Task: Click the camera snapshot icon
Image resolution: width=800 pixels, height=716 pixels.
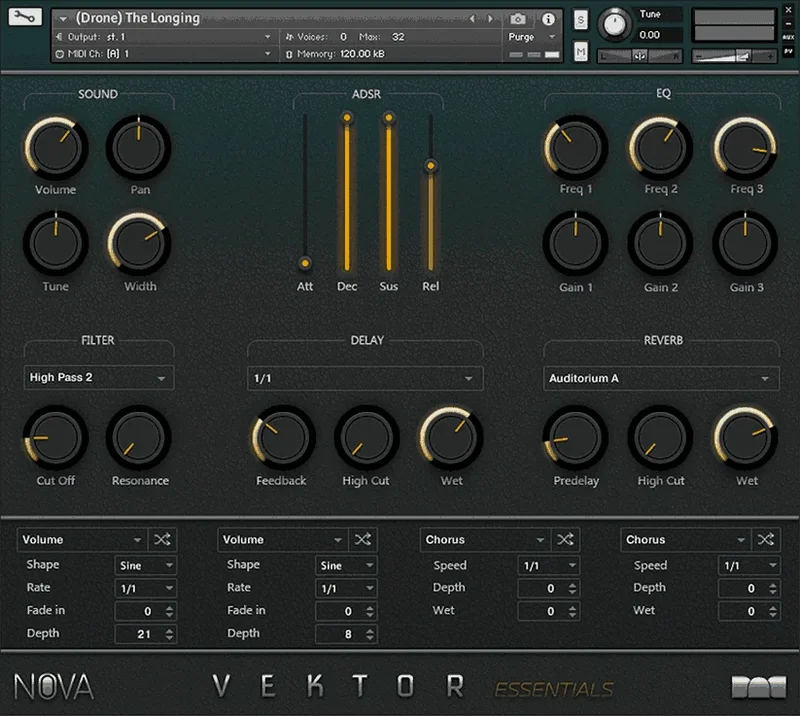Action: click(517, 19)
